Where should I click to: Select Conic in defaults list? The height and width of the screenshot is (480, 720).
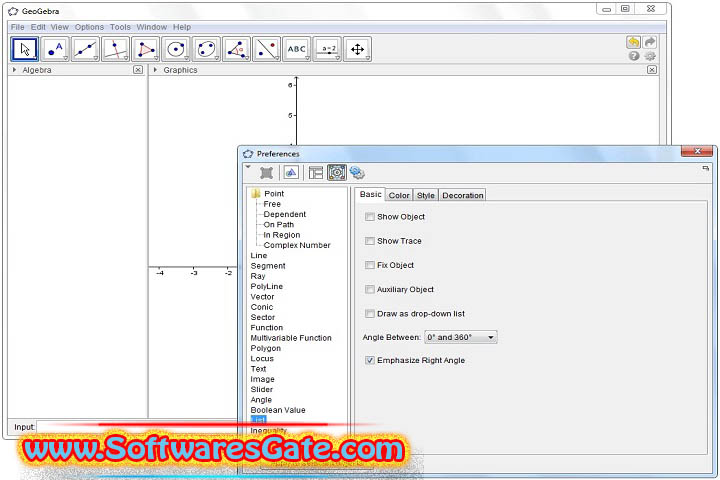[262, 307]
